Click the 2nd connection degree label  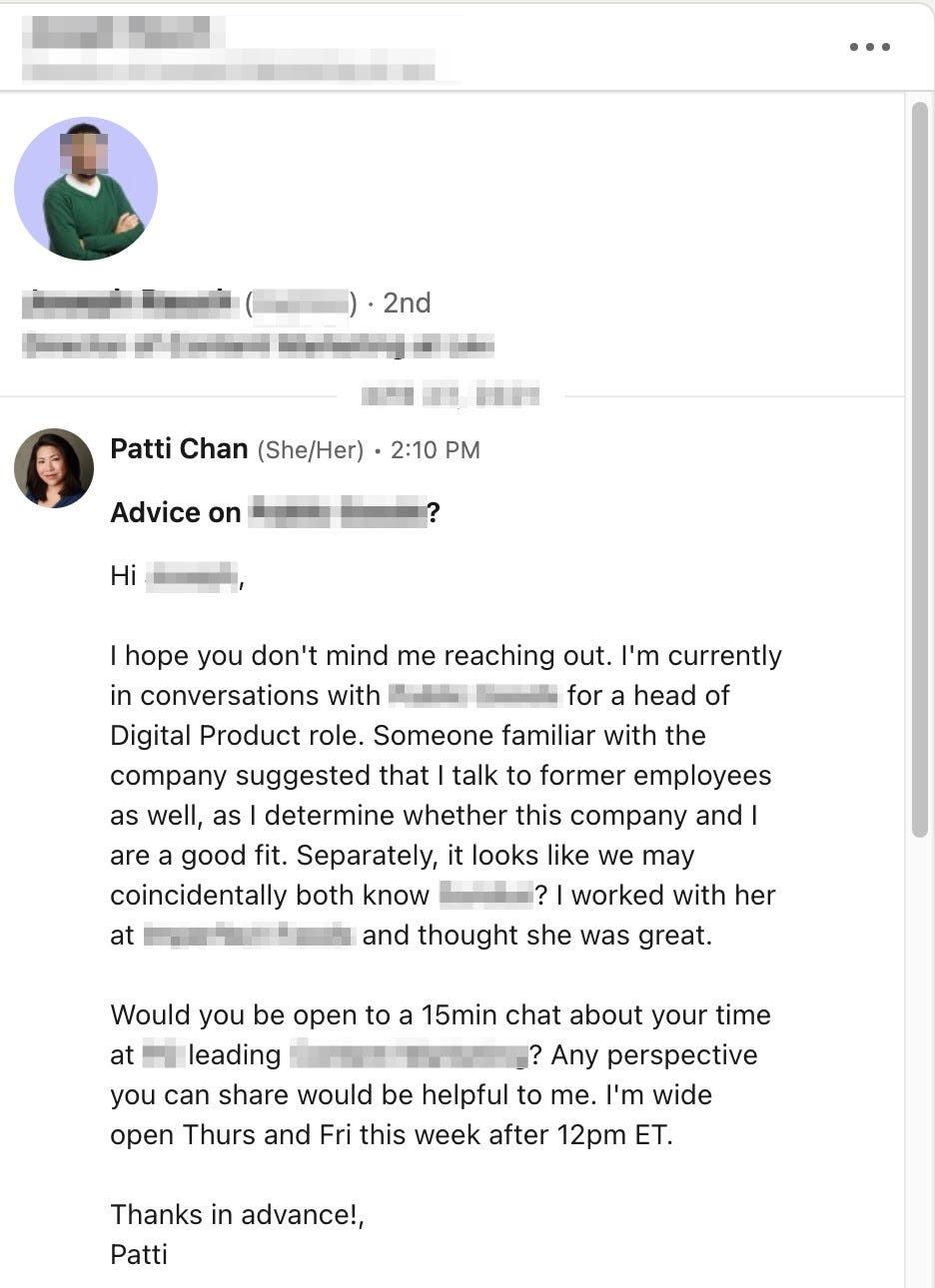pos(405,303)
